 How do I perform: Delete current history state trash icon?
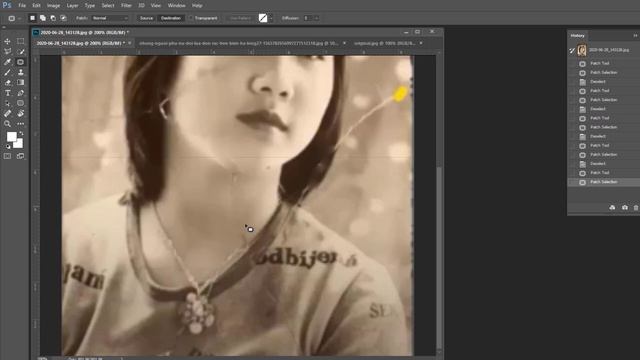(x=636, y=208)
